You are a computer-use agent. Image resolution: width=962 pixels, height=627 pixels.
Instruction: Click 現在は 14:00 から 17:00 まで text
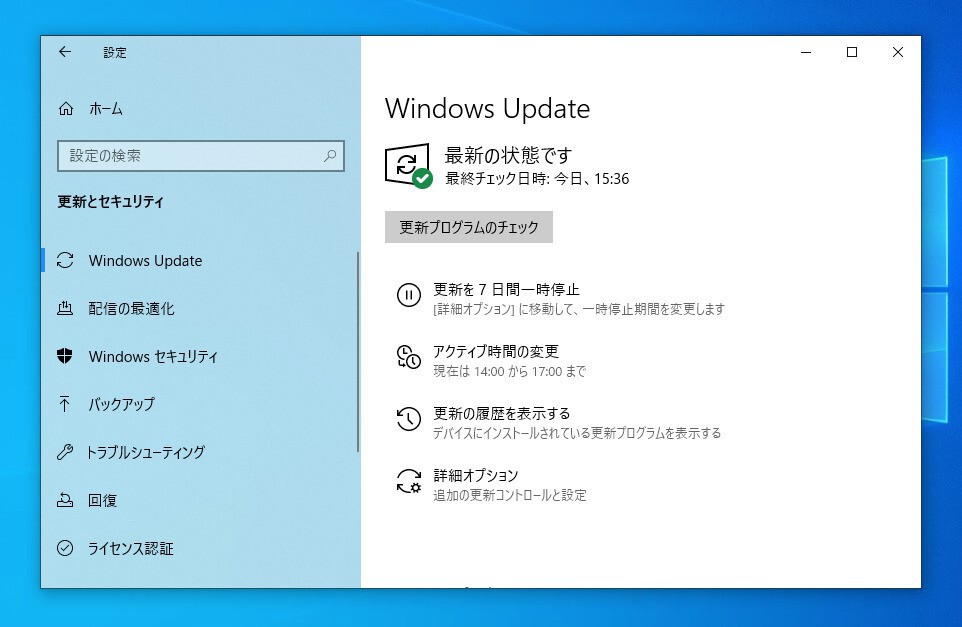tap(509, 371)
